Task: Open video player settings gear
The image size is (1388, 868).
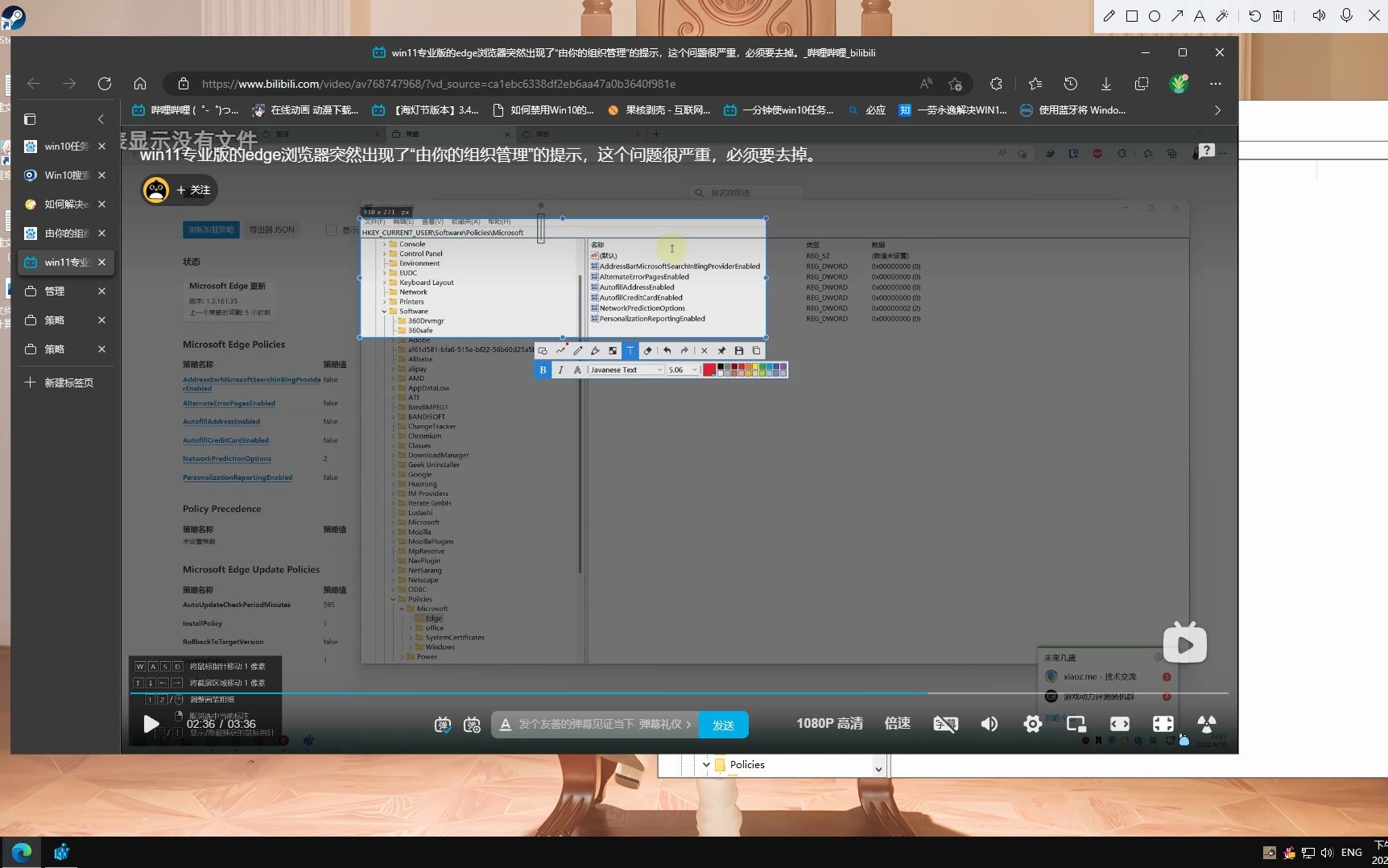Action: coord(1032,724)
